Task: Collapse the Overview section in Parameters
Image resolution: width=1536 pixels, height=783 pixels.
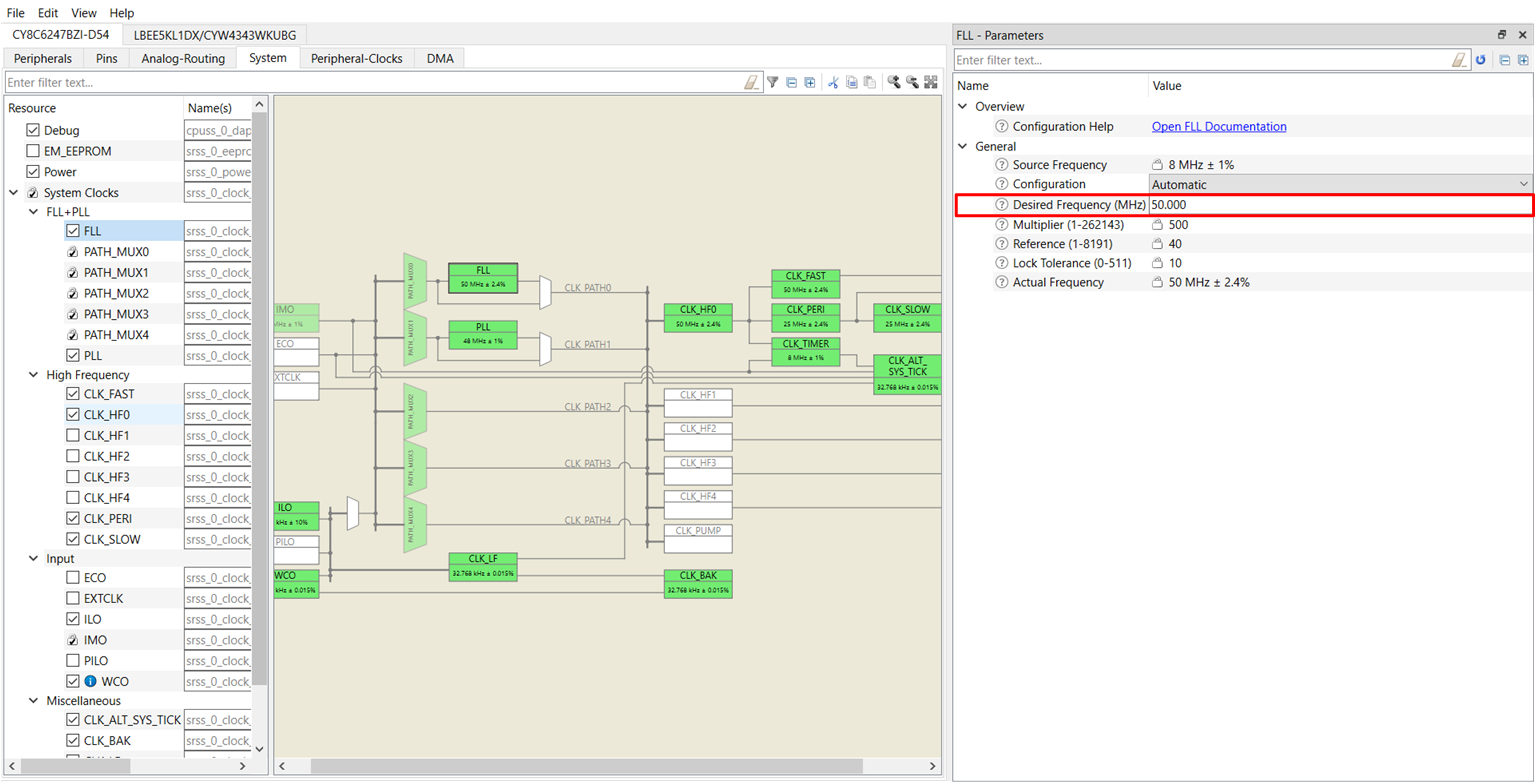Action: click(x=963, y=106)
